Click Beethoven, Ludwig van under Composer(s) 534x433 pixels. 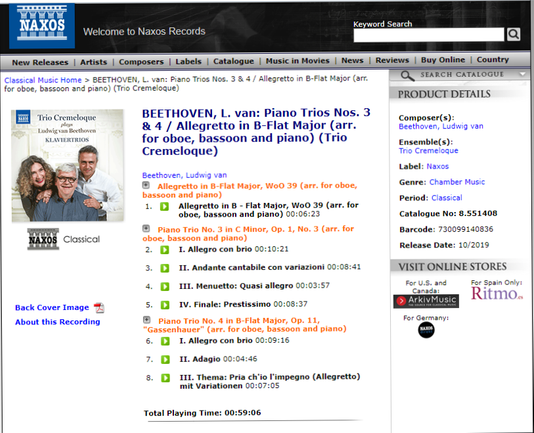coord(441,126)
